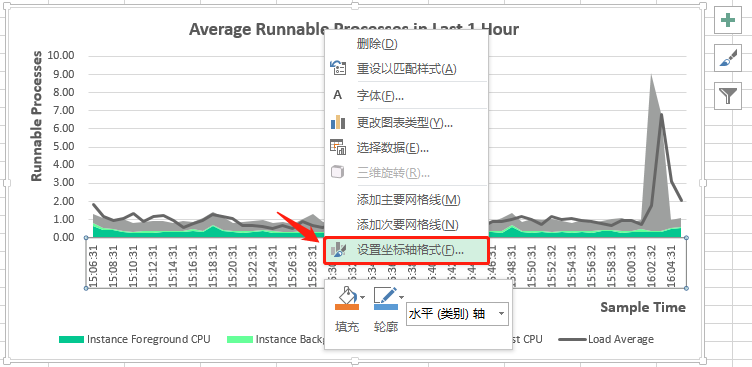Expand the 填充 fill color dropdown arrow
Image resolution: width=752 pixels, height=367 pixels.
363,297
